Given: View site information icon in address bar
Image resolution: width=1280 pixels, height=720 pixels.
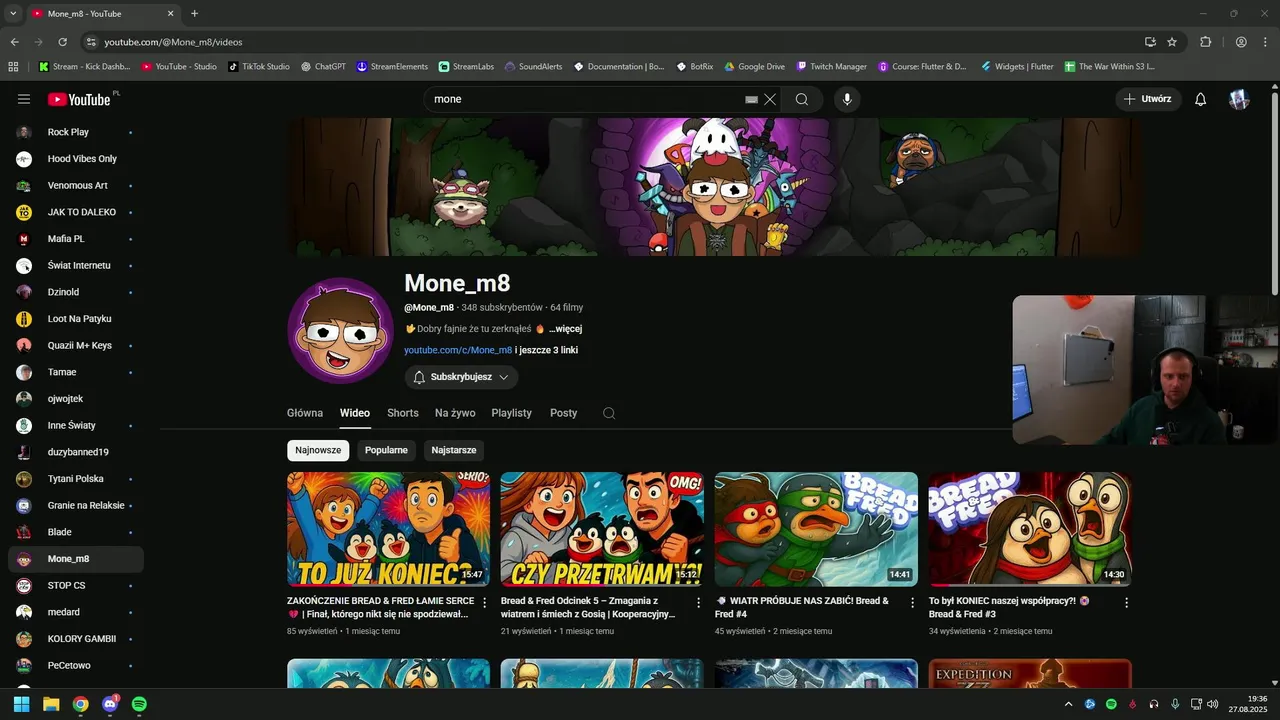Looking at the screenshot, I should [x=91, y=42].
